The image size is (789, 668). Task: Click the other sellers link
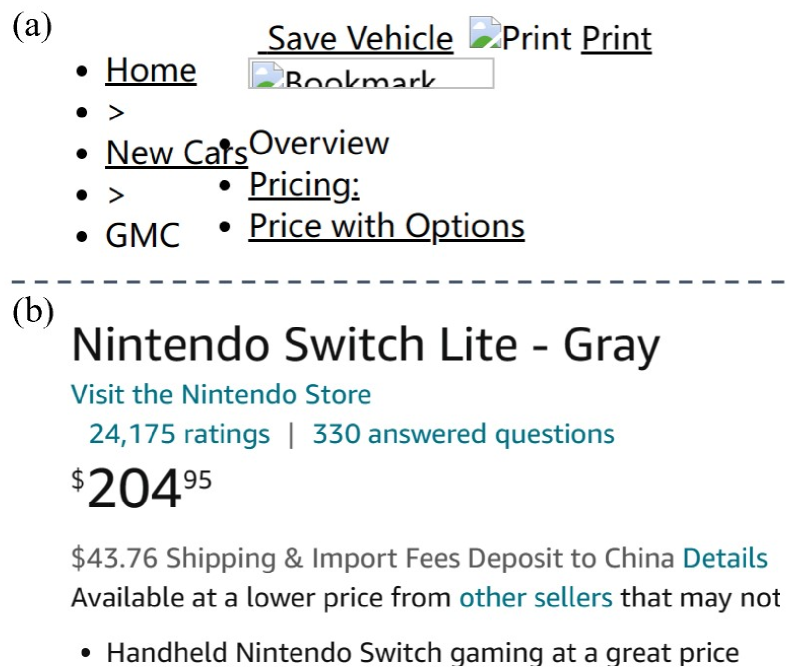pyautogui.click(x=535, y=598)
